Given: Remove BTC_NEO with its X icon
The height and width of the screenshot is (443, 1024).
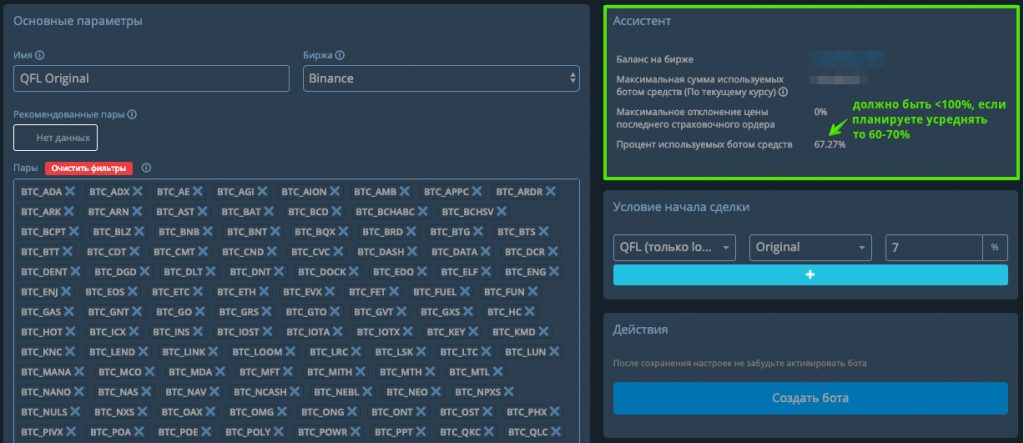Looking at the screenshot, I should tap(435, 392).
